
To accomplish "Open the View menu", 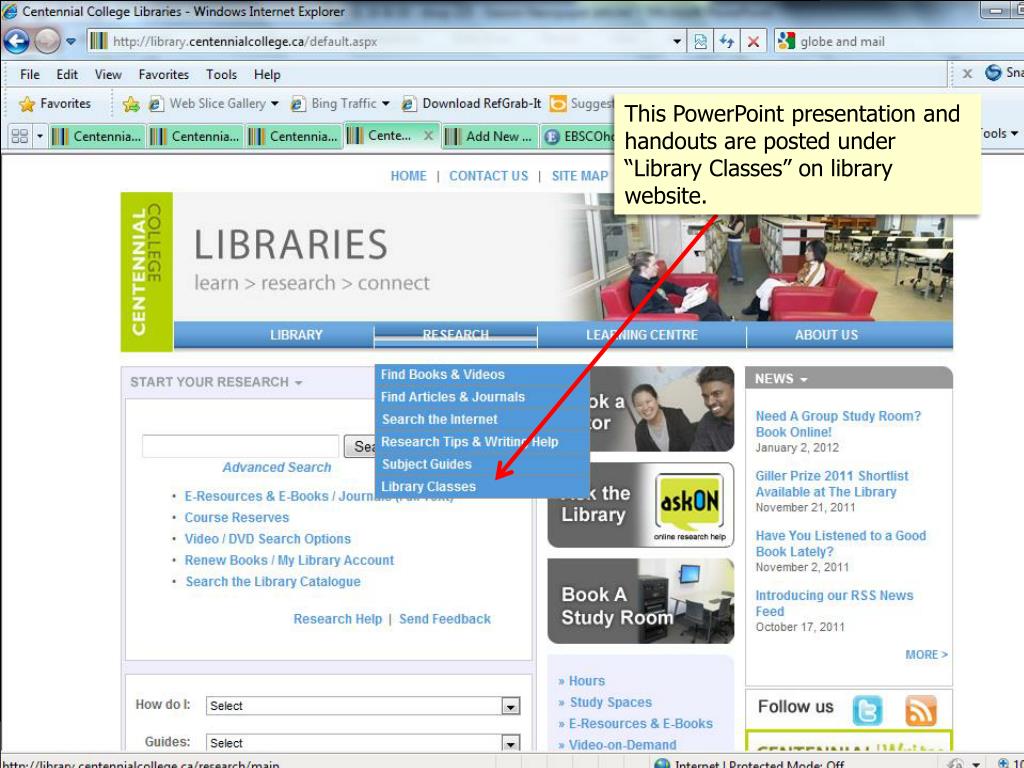I will [x=108, y=74].
